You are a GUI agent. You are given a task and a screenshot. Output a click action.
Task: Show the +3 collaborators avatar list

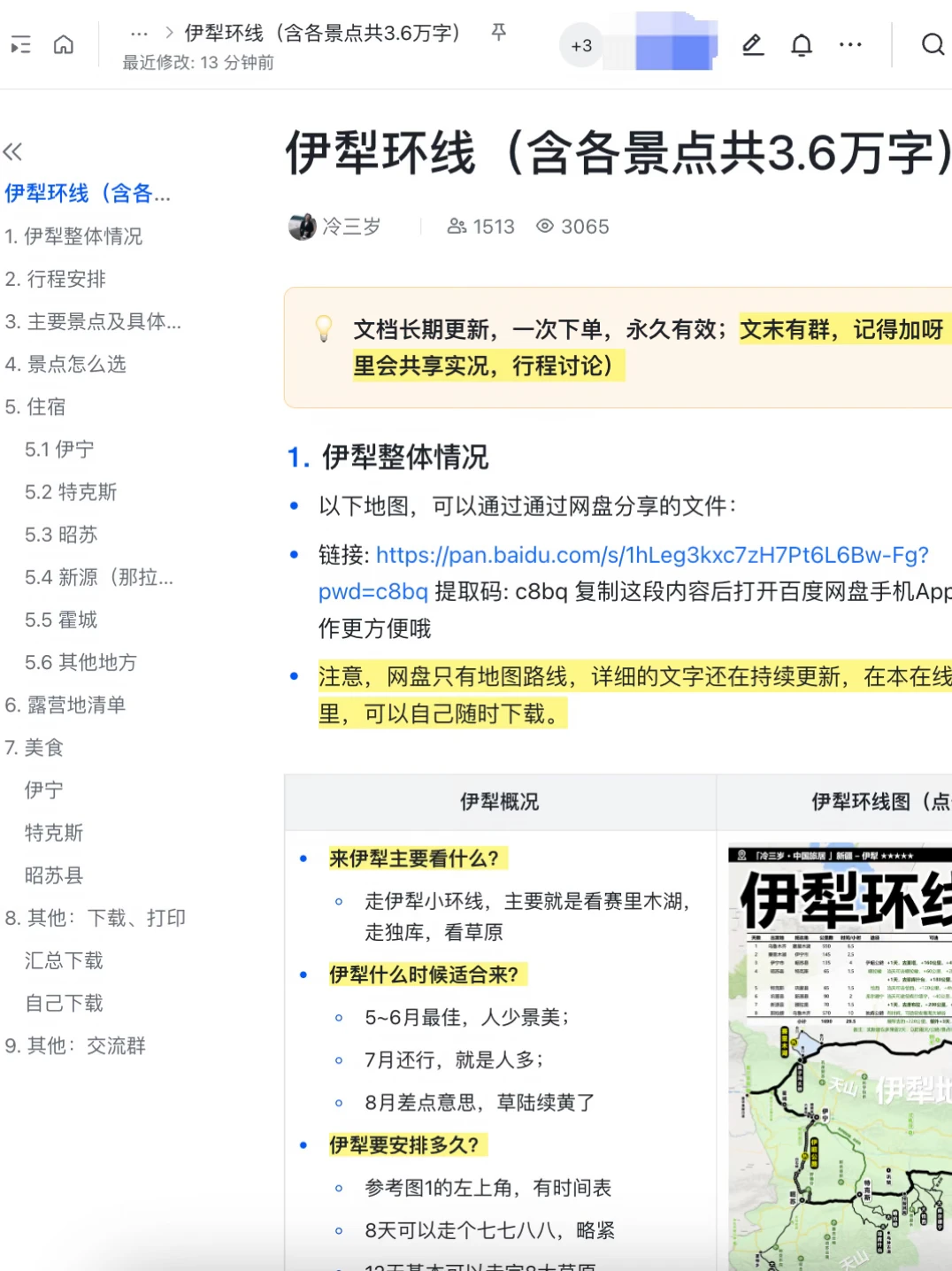(x=581, y=45)
